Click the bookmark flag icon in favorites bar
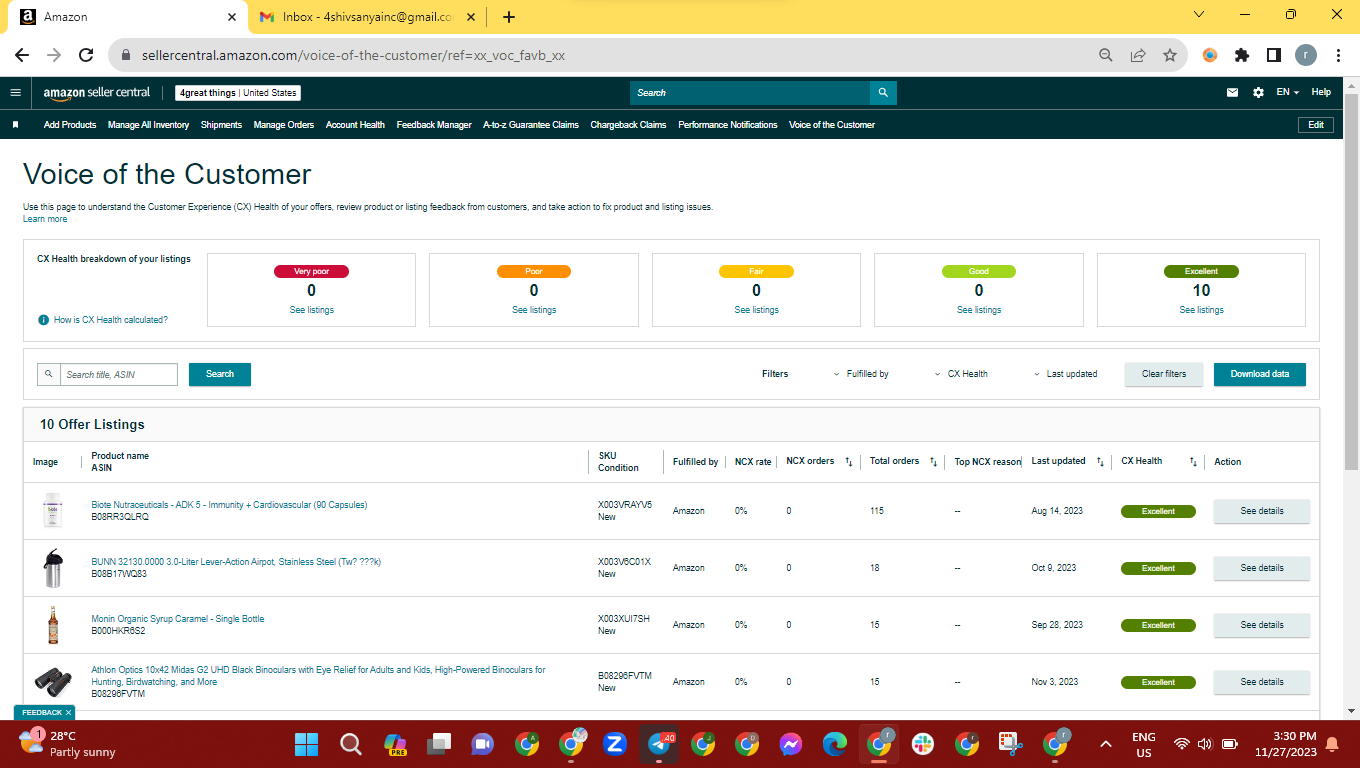The width and height of the screenshot is (1360, 768). tap(16, 125)
